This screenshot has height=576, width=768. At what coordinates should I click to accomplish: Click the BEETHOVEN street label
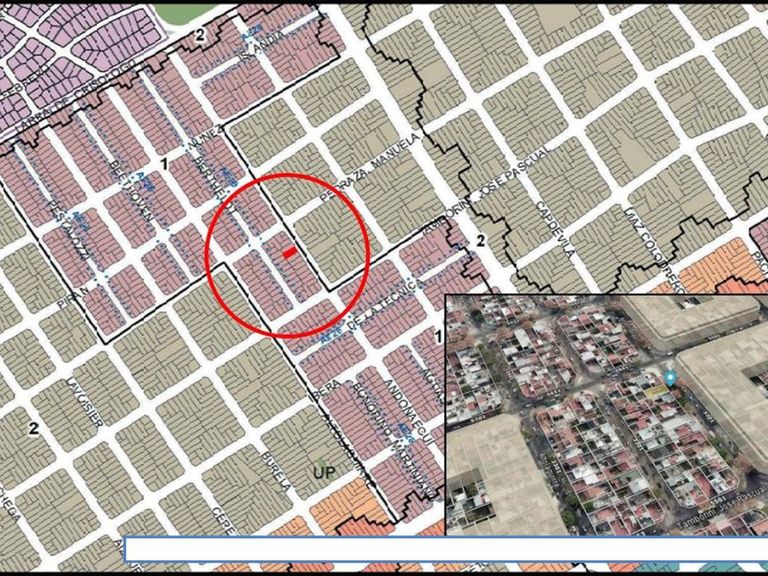pyautogui.click(x=132, y=191)
